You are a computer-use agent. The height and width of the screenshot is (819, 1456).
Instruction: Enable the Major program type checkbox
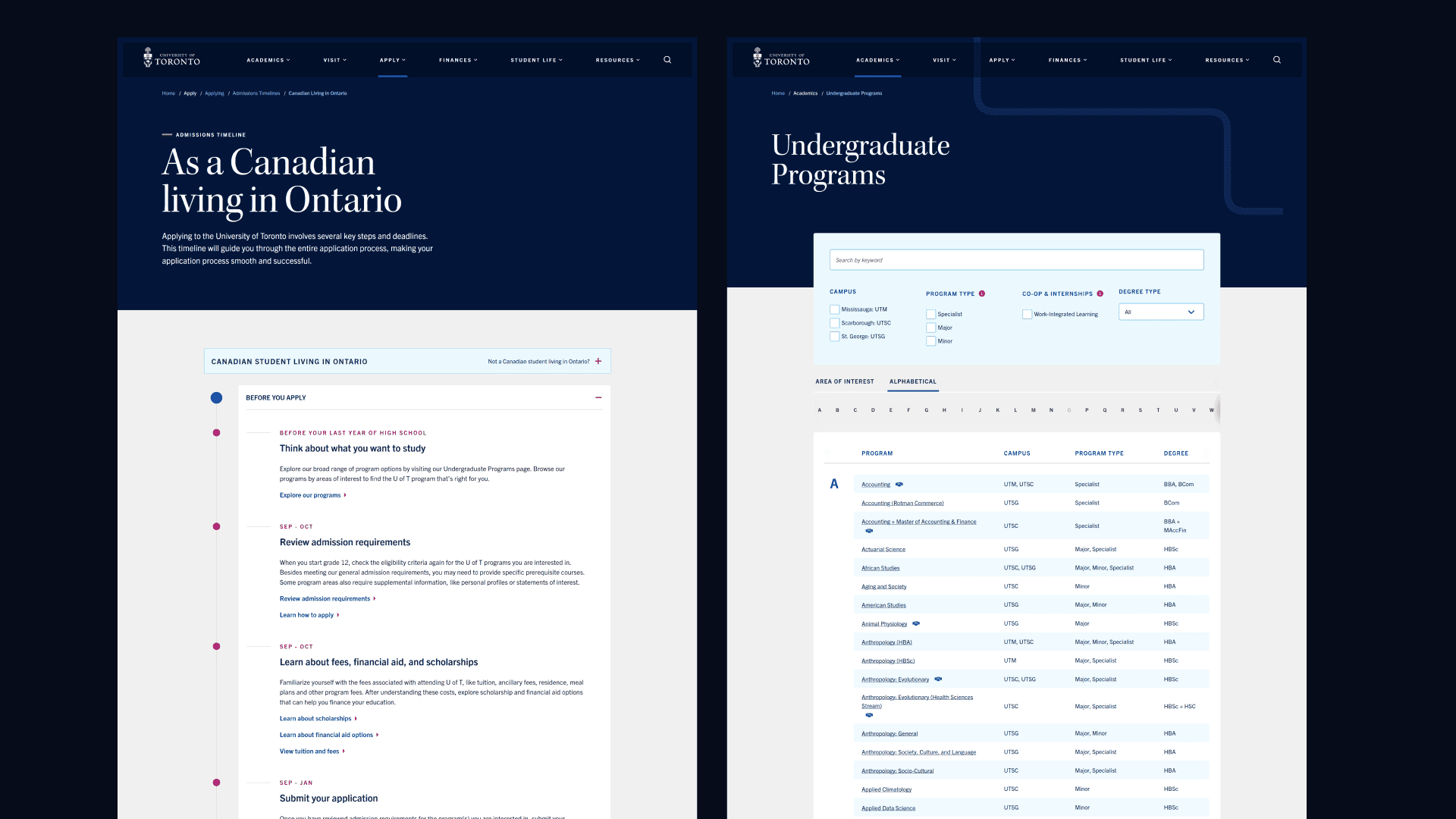(930, 328)
